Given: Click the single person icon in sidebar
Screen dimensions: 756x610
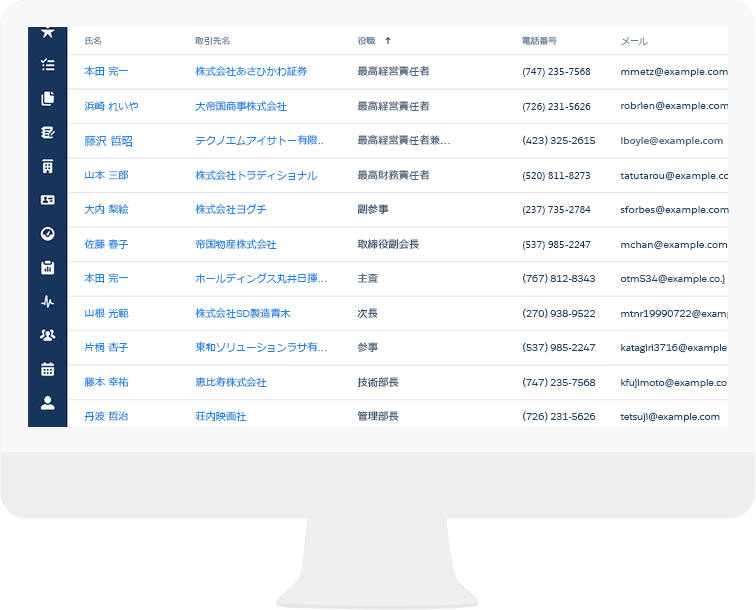Looking at the screenshot, I should pyautogui.click(x=47, y=403).
